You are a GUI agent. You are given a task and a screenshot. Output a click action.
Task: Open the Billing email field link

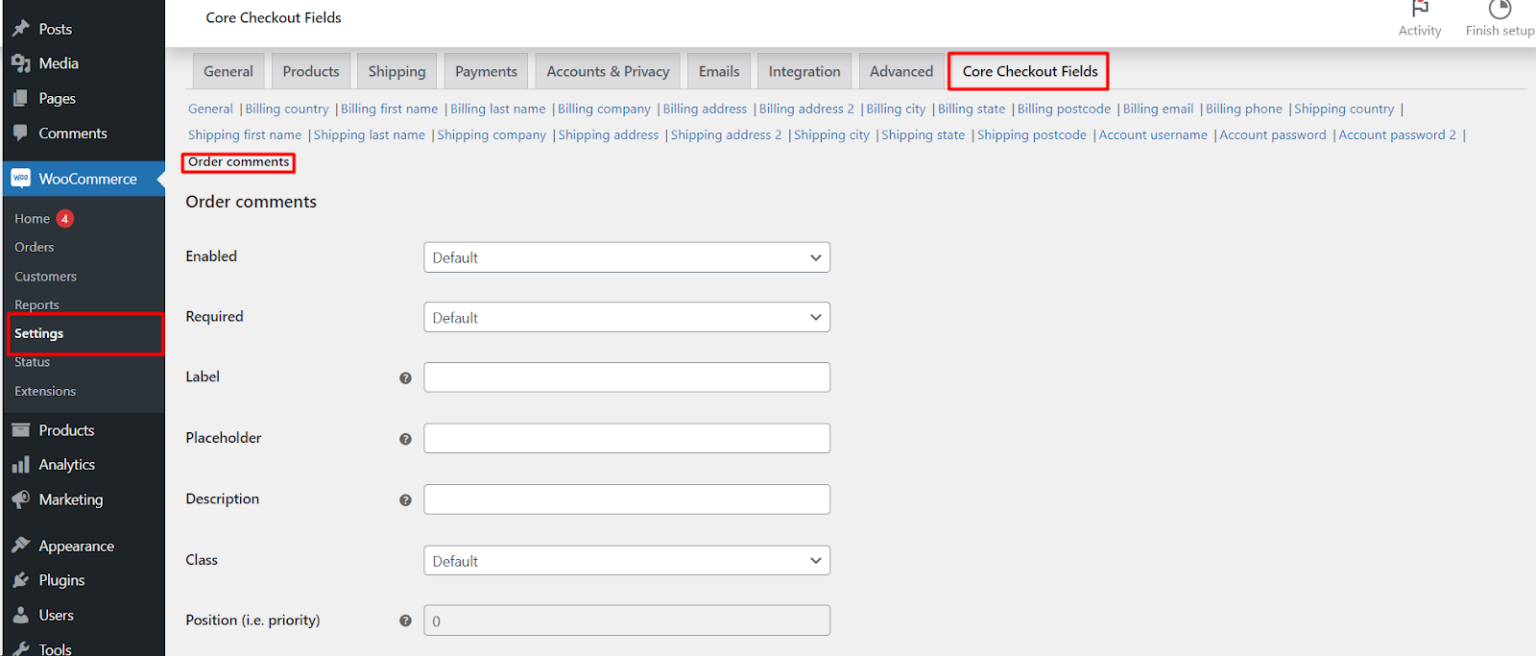(x=1157, y=108)
